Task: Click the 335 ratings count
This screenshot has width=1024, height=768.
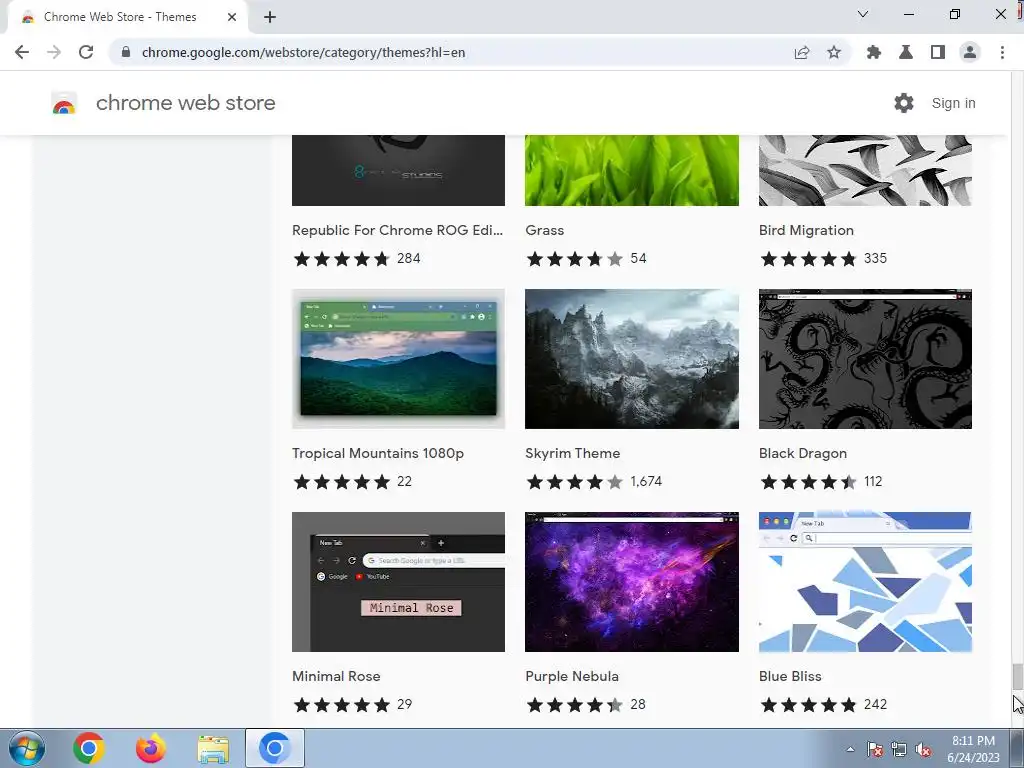Action: (x=875, y=258)
